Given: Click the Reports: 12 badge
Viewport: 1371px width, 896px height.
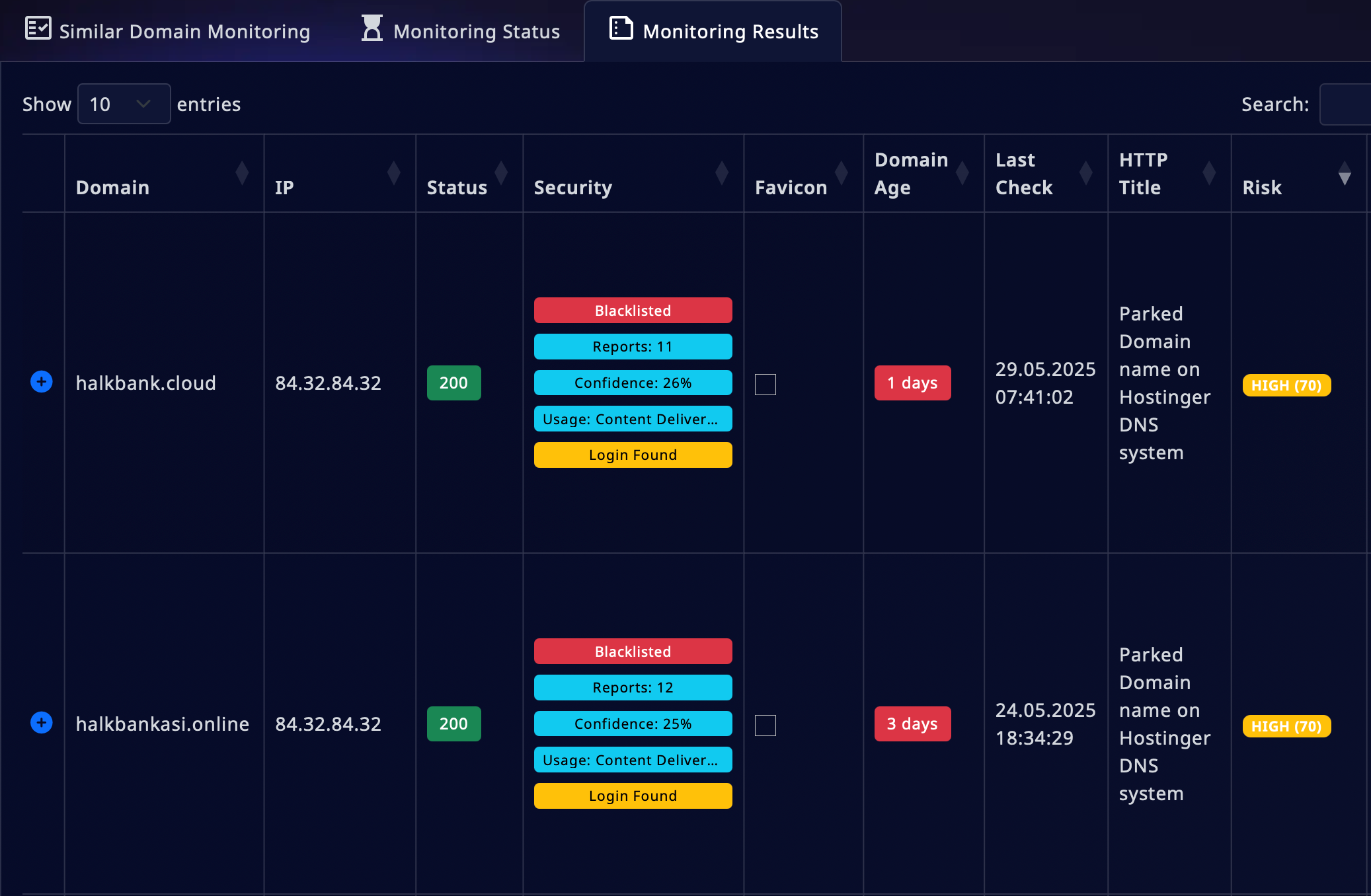Looking at the screenshot, I should 633,687.
